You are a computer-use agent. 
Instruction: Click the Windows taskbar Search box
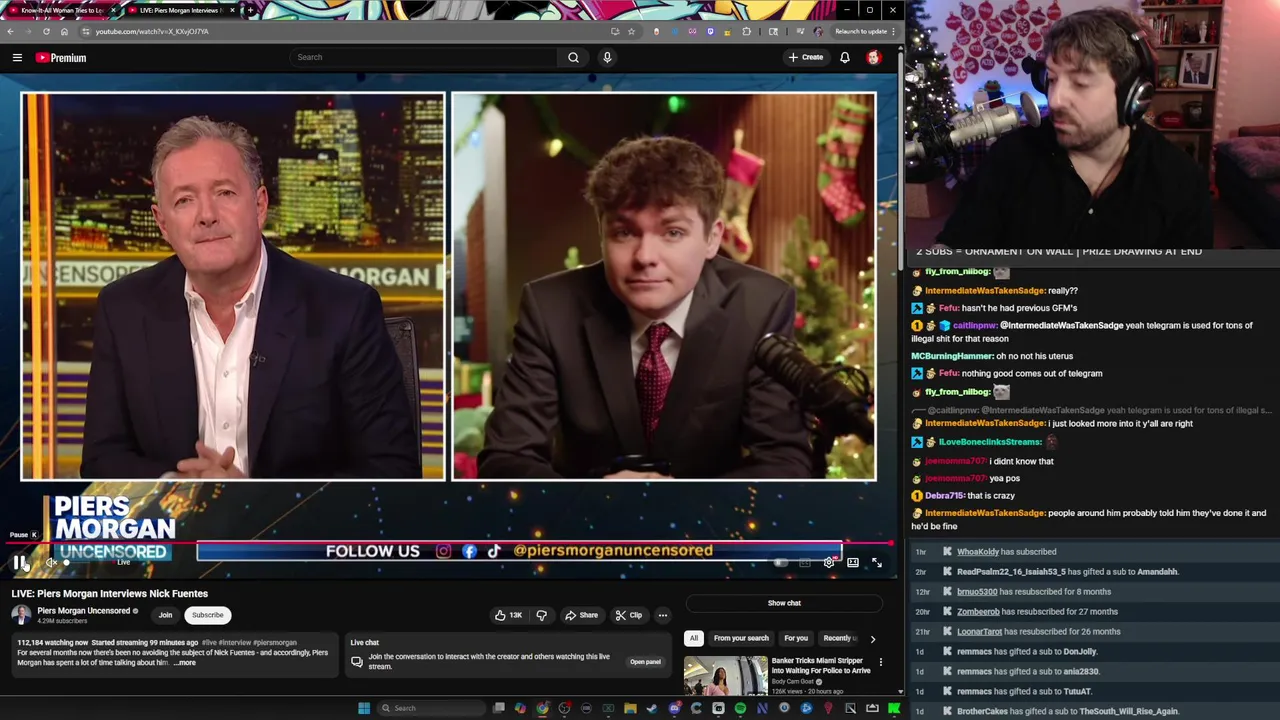430,708
